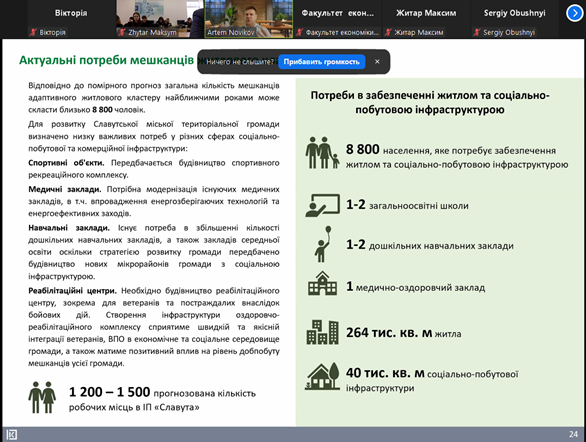Viewport: 586px width, 442px height.
Task: Select Artem Novikov video tile
Action: pos(249,19)
